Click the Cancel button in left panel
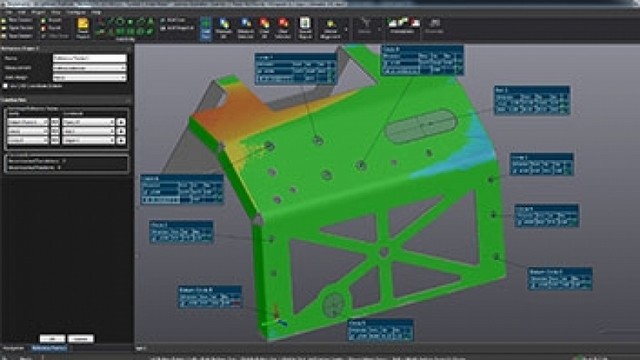This screenshot has width=640, height=360. tap(80, 339)
